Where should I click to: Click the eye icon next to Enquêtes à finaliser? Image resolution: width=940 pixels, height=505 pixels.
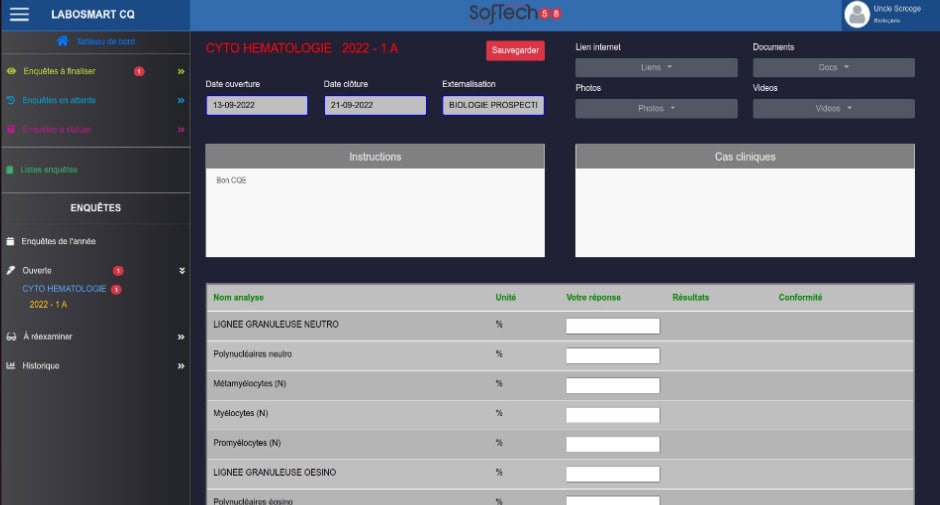[x=11, y=71]
